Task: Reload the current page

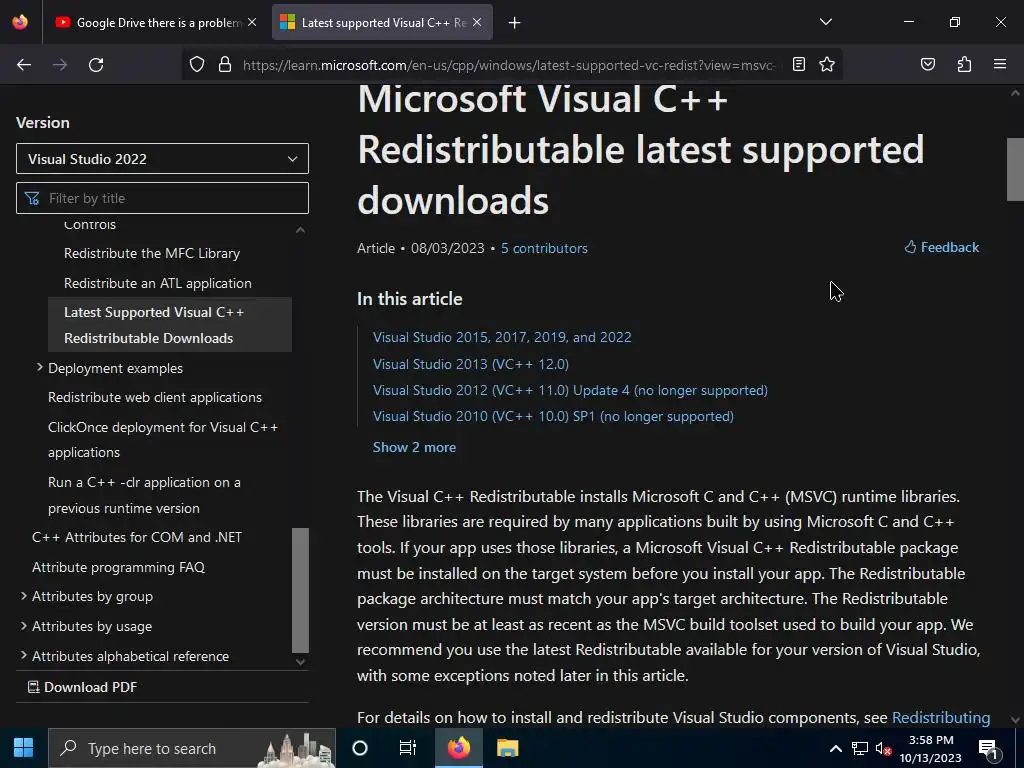Action: pyautogui.click(x=96, y=65)
